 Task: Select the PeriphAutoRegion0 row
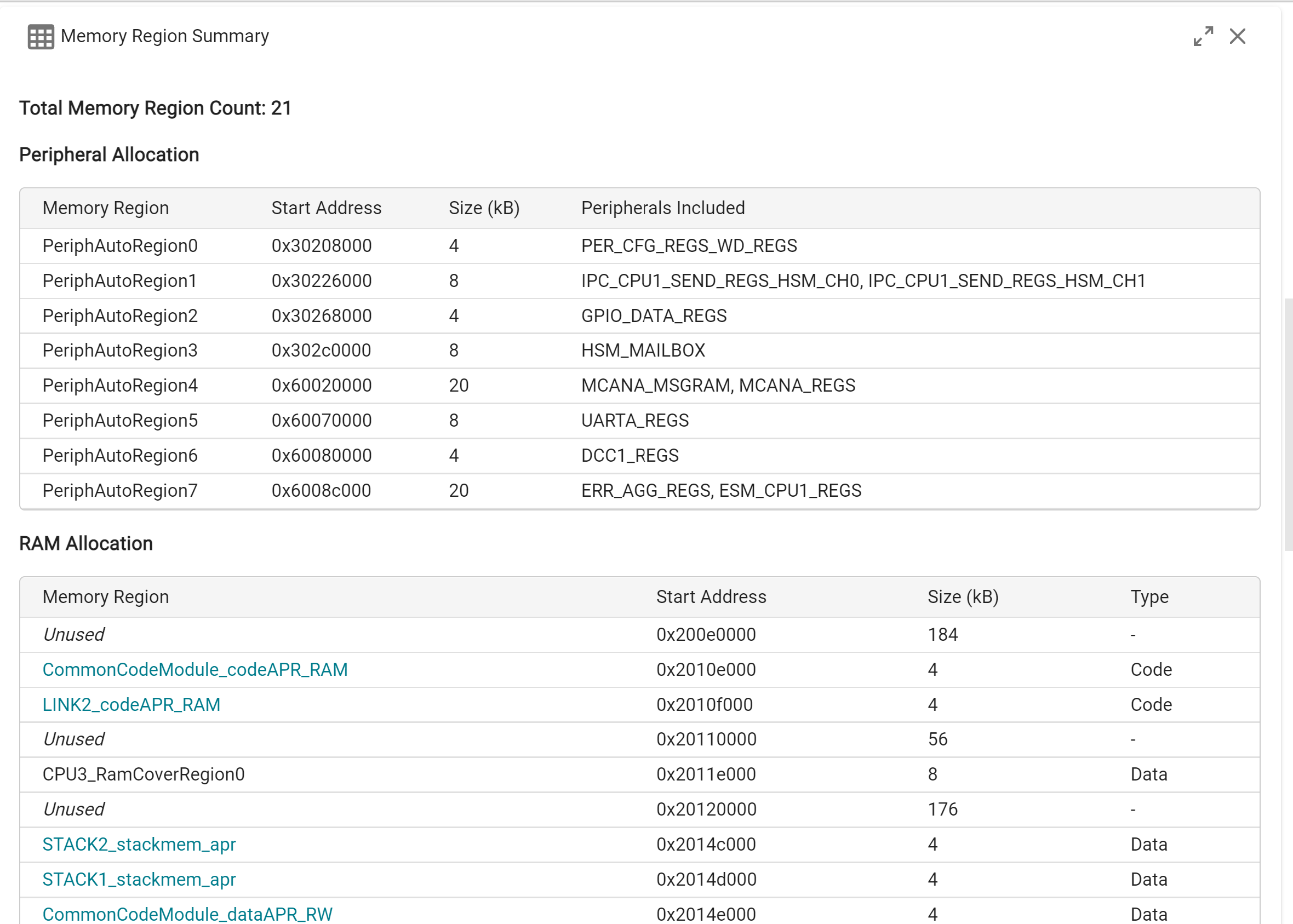(119, 245)
